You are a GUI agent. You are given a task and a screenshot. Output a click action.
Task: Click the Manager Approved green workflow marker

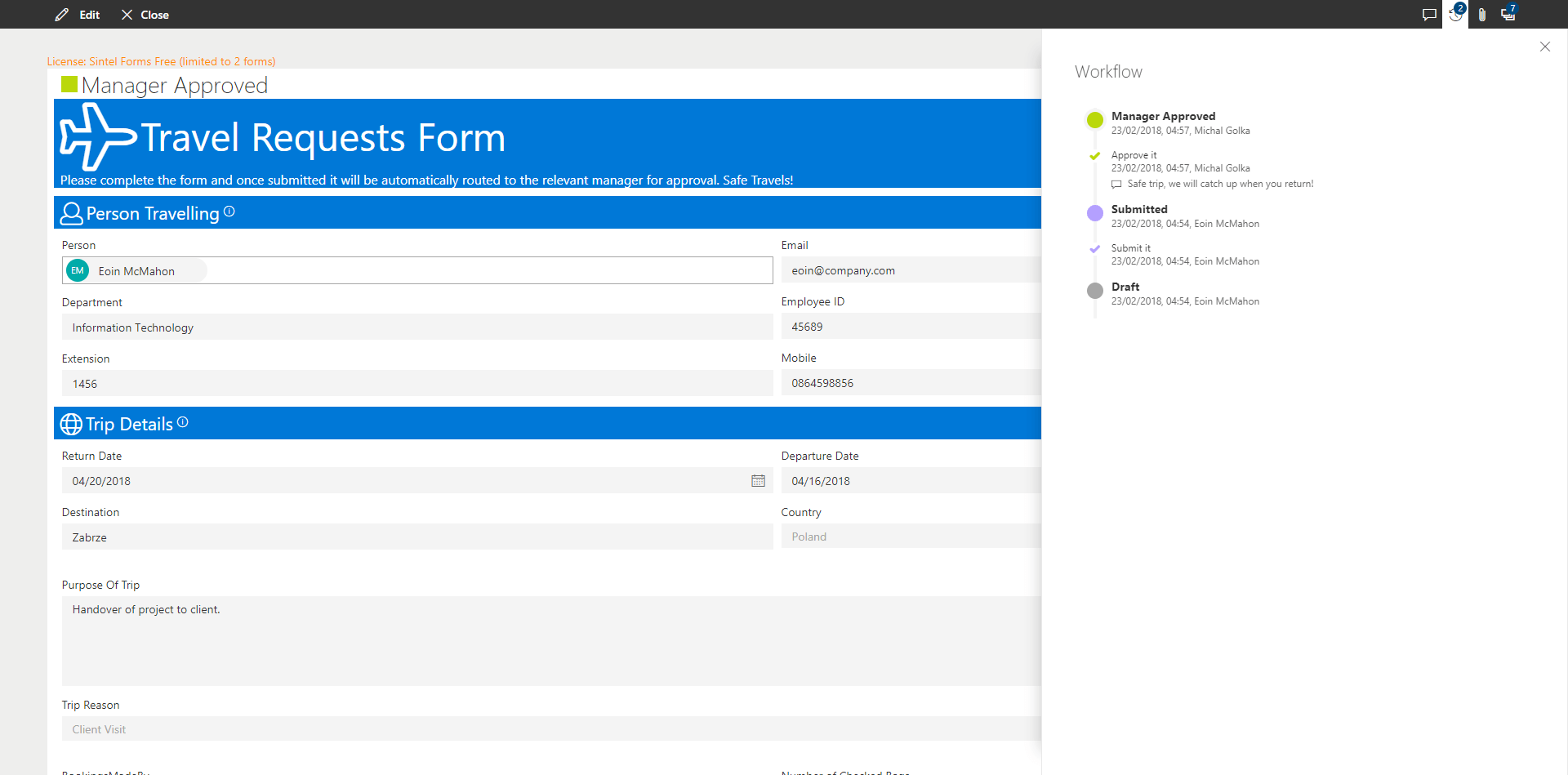click(x=1095, y=120)
